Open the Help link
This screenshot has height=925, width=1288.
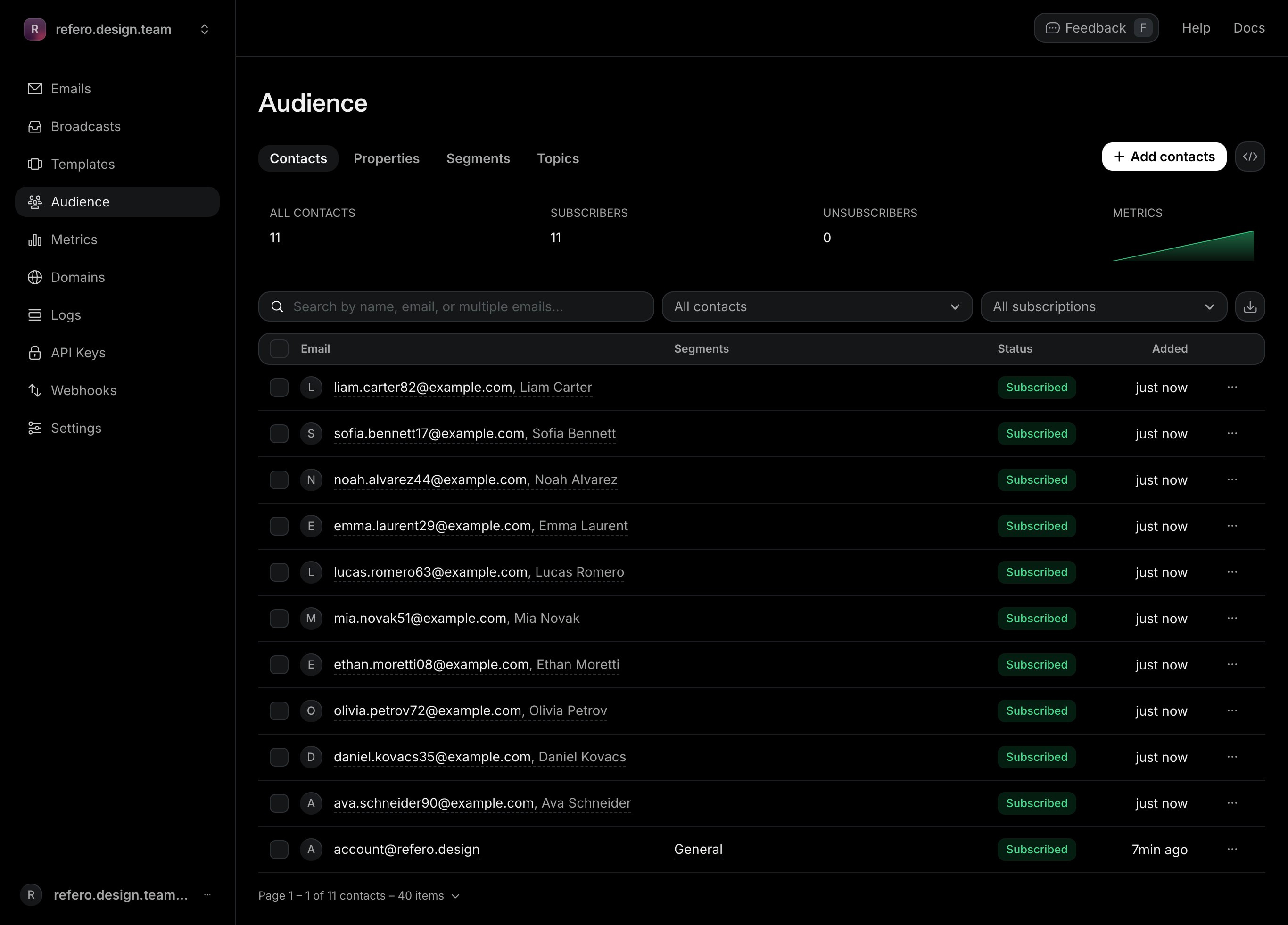[1196, 28]
